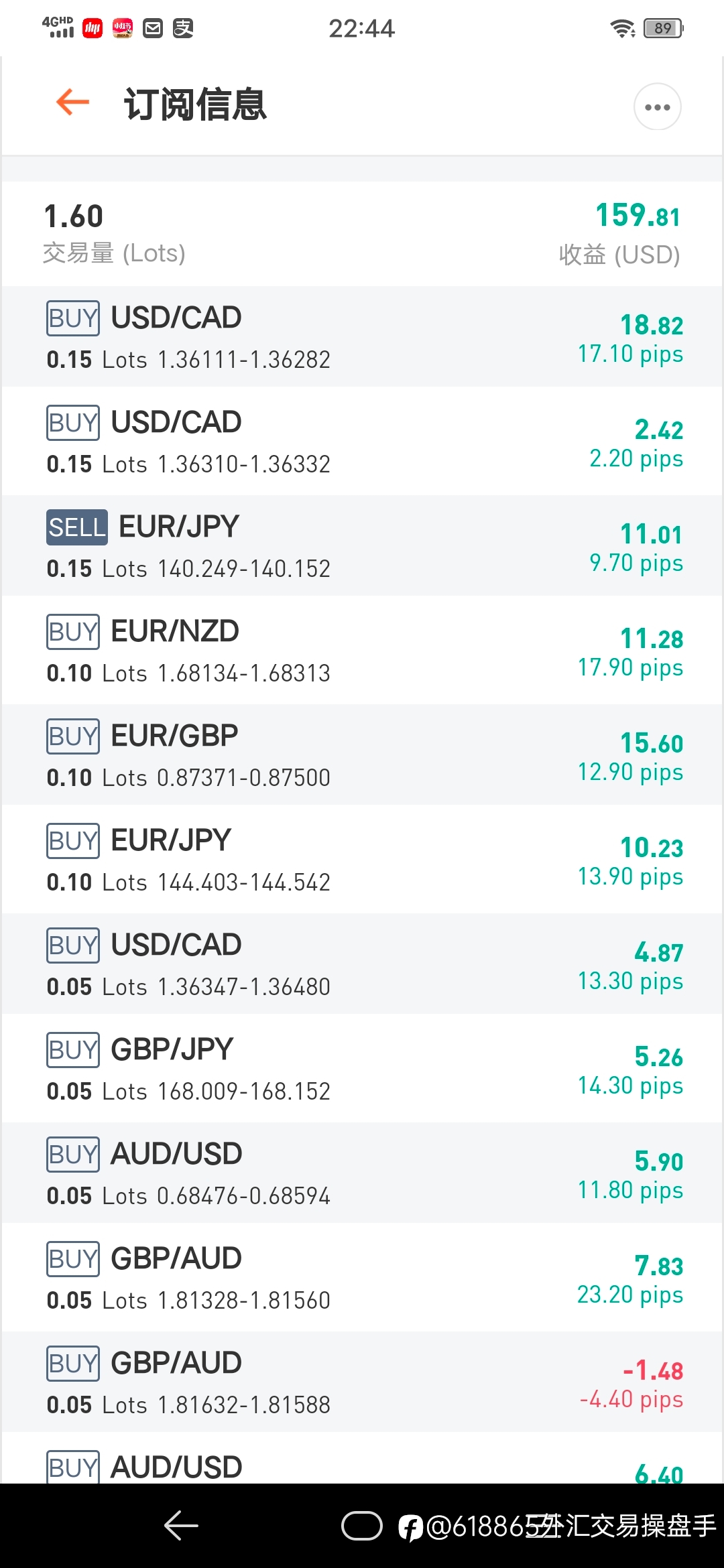Viewport: 724px width, 1568px height.
Task: Tap the 1.60 Lots trading volume summary
Action: (114, 233)
